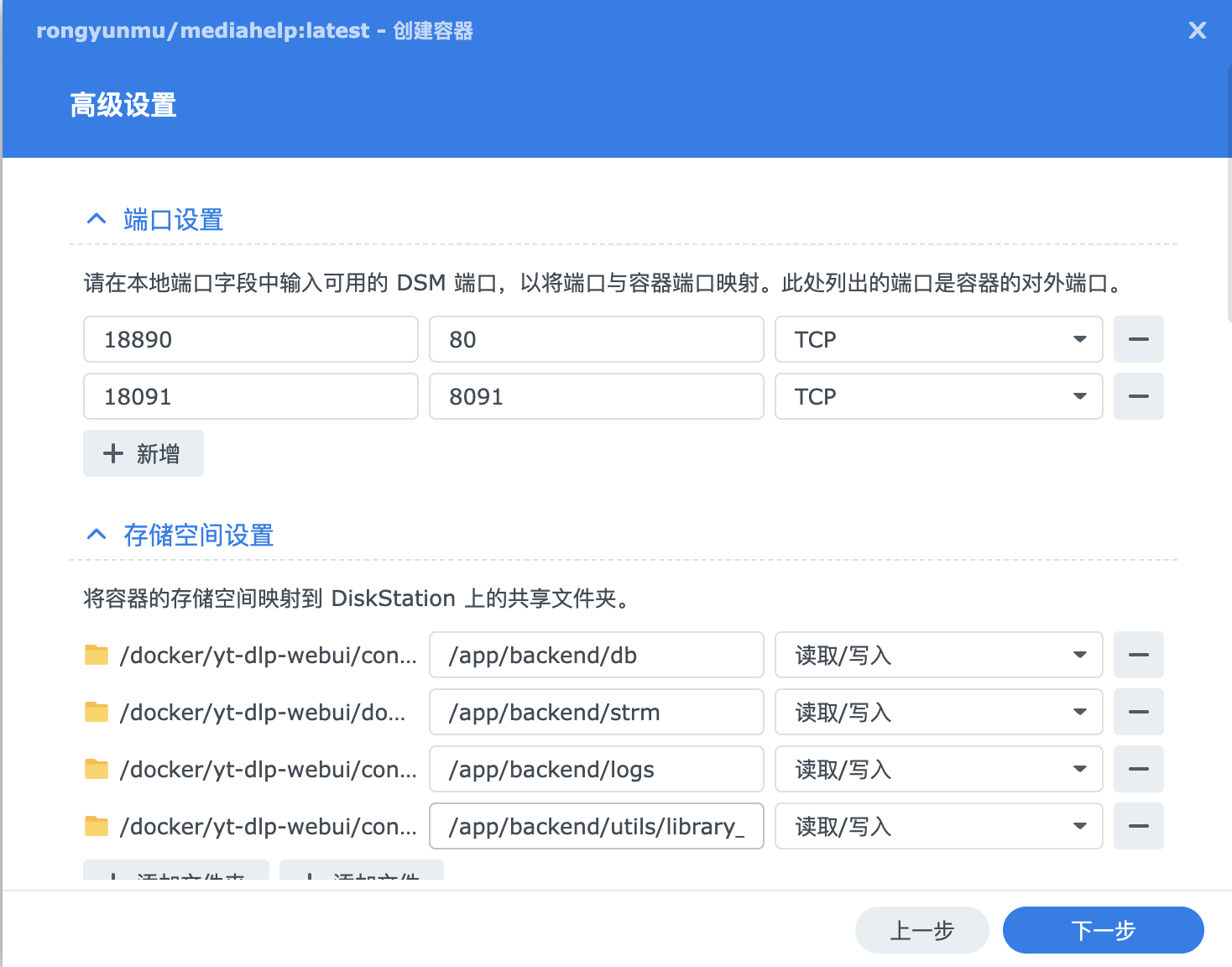Delete the /app/backend/db volume mapping
The width and height of the screenshot is (1232, 967).
click(x=1138, y=655)
